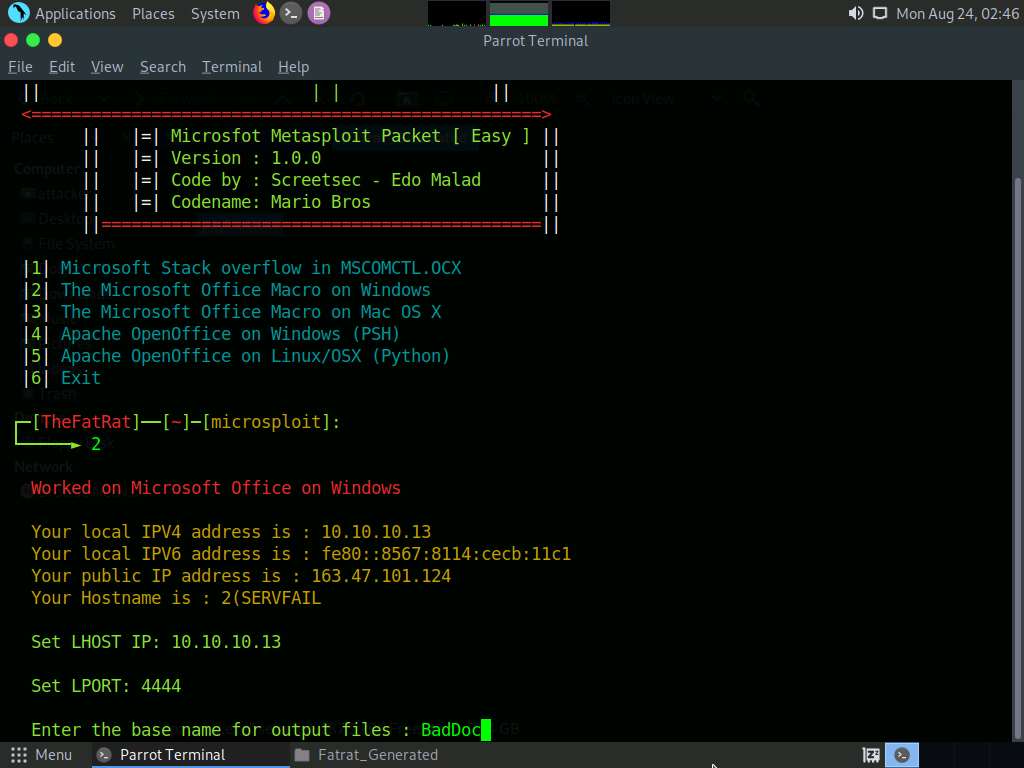The height and width of the screenshot is (768, 1024).
Task: Launch terminal from top panel icon
Action: 291,13
